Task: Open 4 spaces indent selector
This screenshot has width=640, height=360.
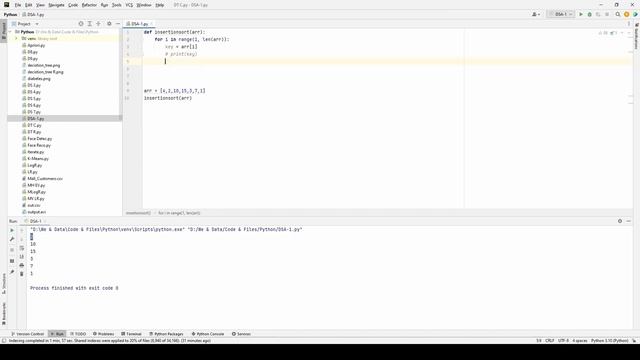Action: [x=580, y=340]
